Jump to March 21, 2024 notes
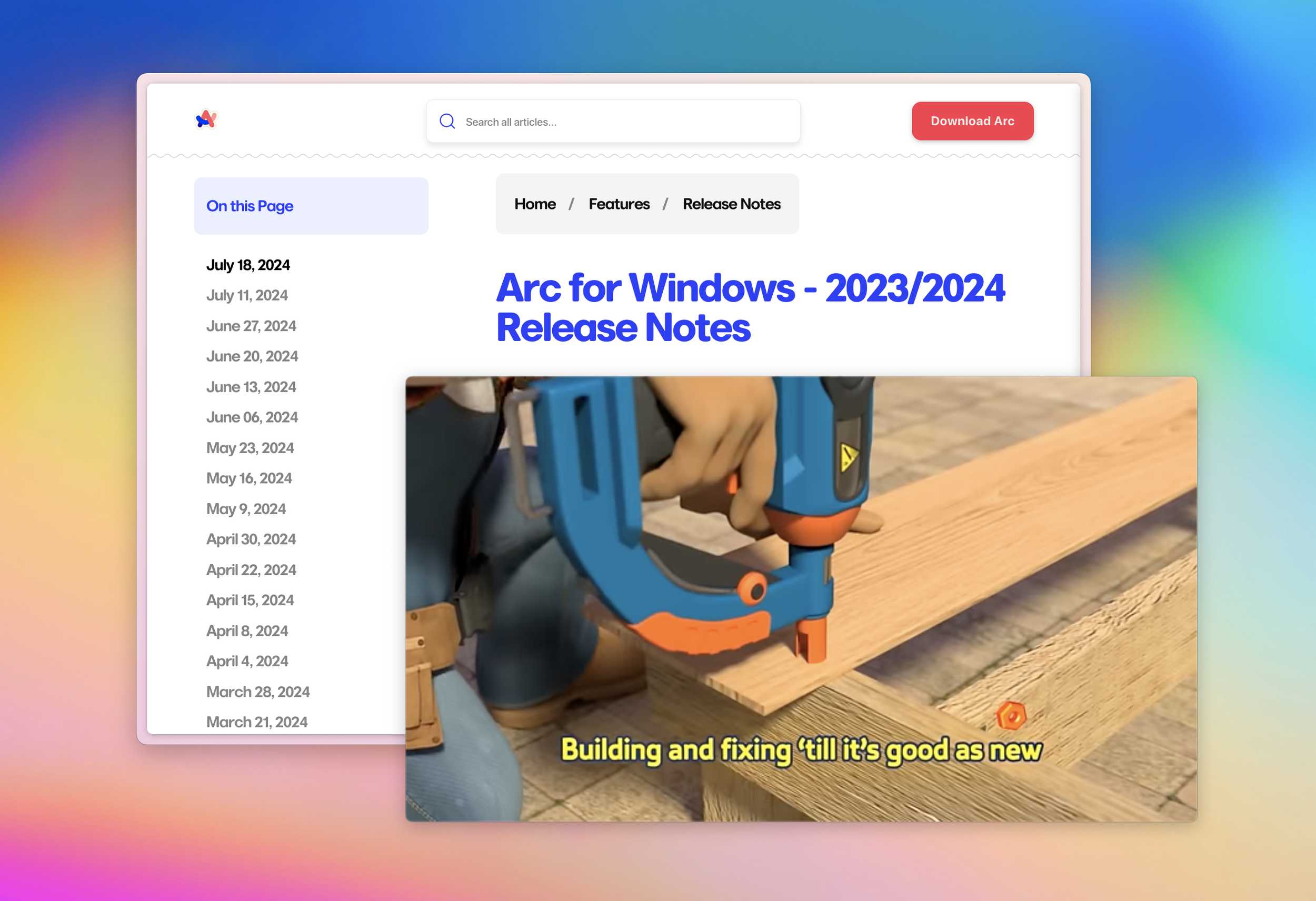 256,722
